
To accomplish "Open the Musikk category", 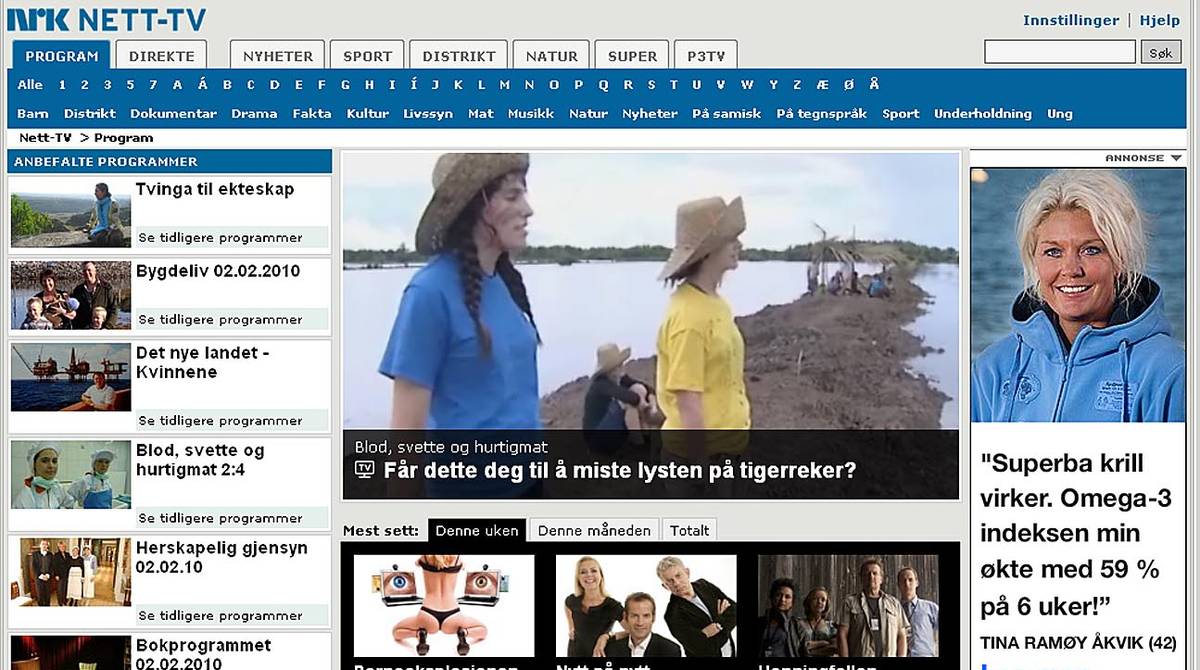I will [531, 114].
